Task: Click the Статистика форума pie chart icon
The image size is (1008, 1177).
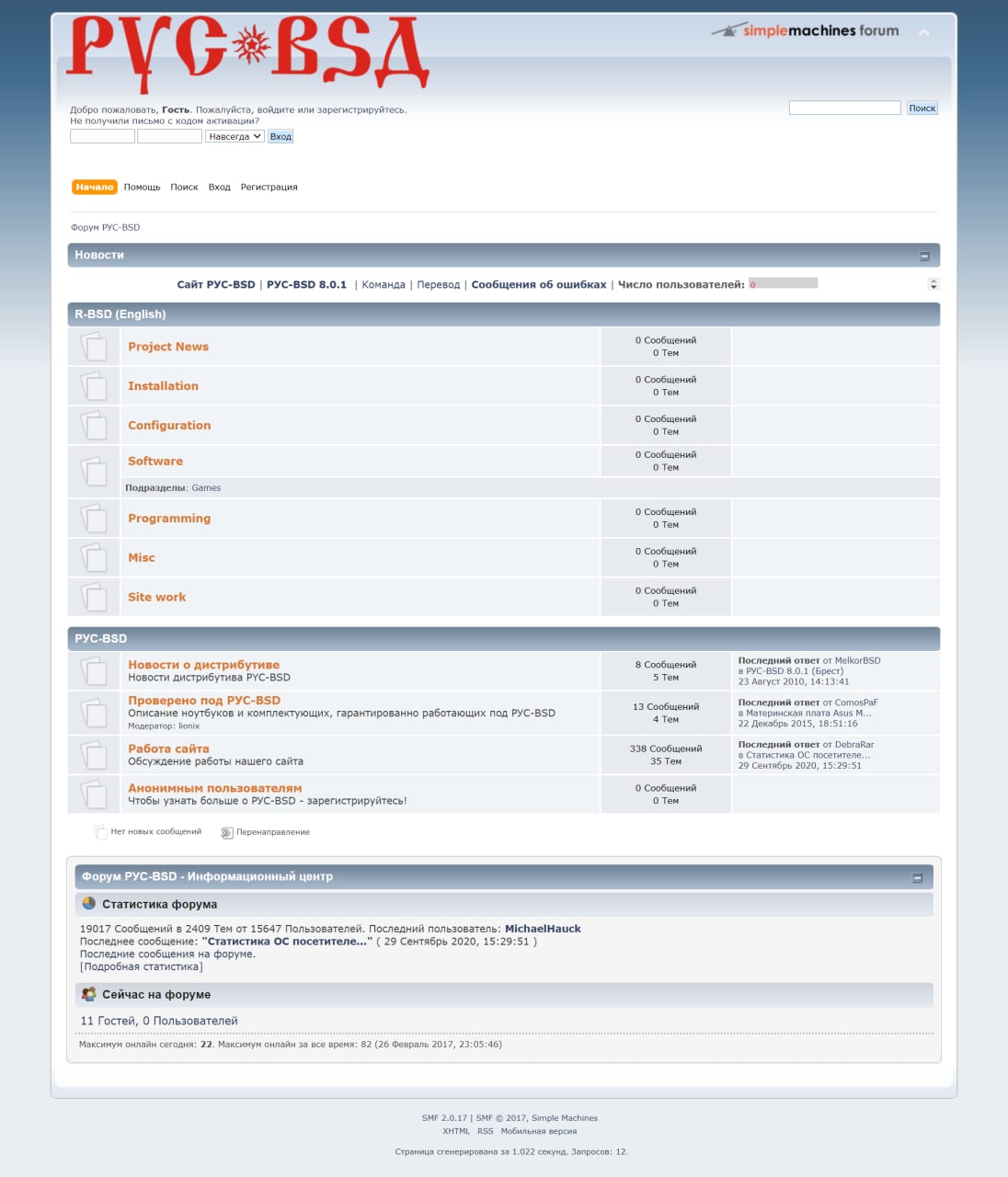Action: point(88,904)
